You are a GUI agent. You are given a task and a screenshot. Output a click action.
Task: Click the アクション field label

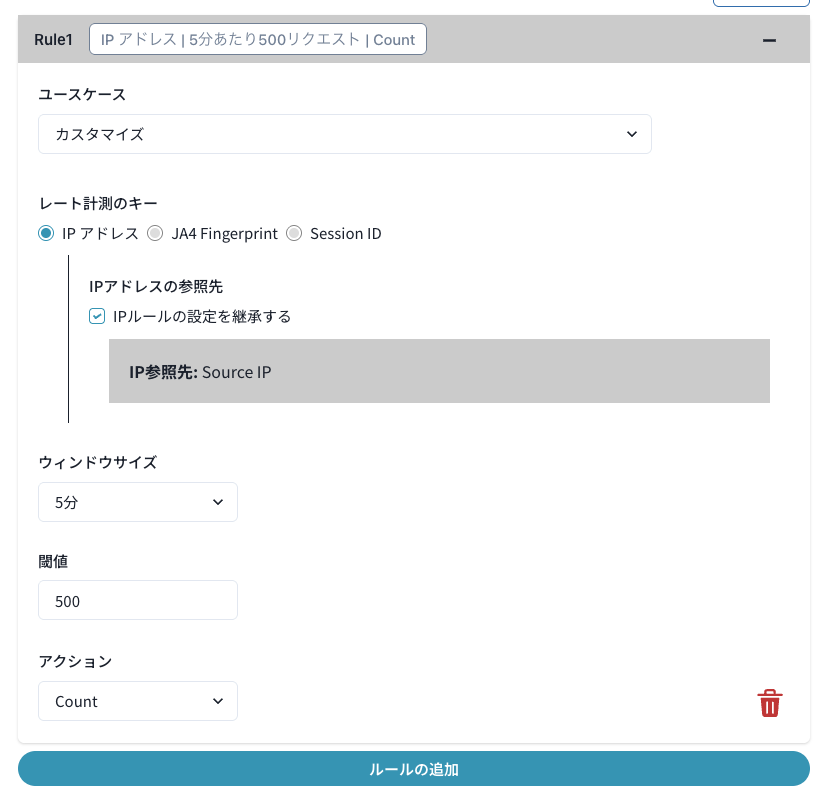(75, 661)
